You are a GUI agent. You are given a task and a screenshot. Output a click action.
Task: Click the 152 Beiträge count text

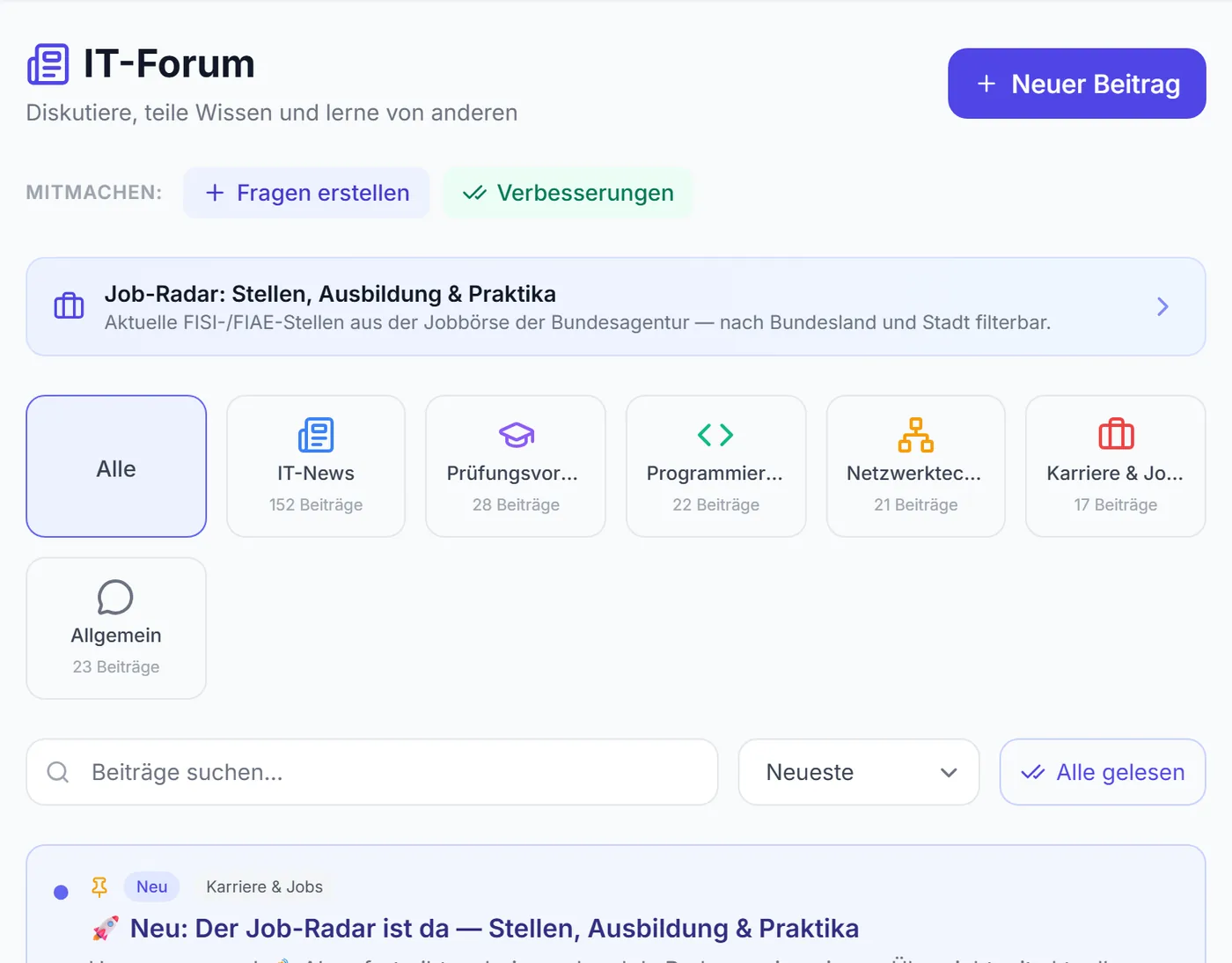click(316, 504)
